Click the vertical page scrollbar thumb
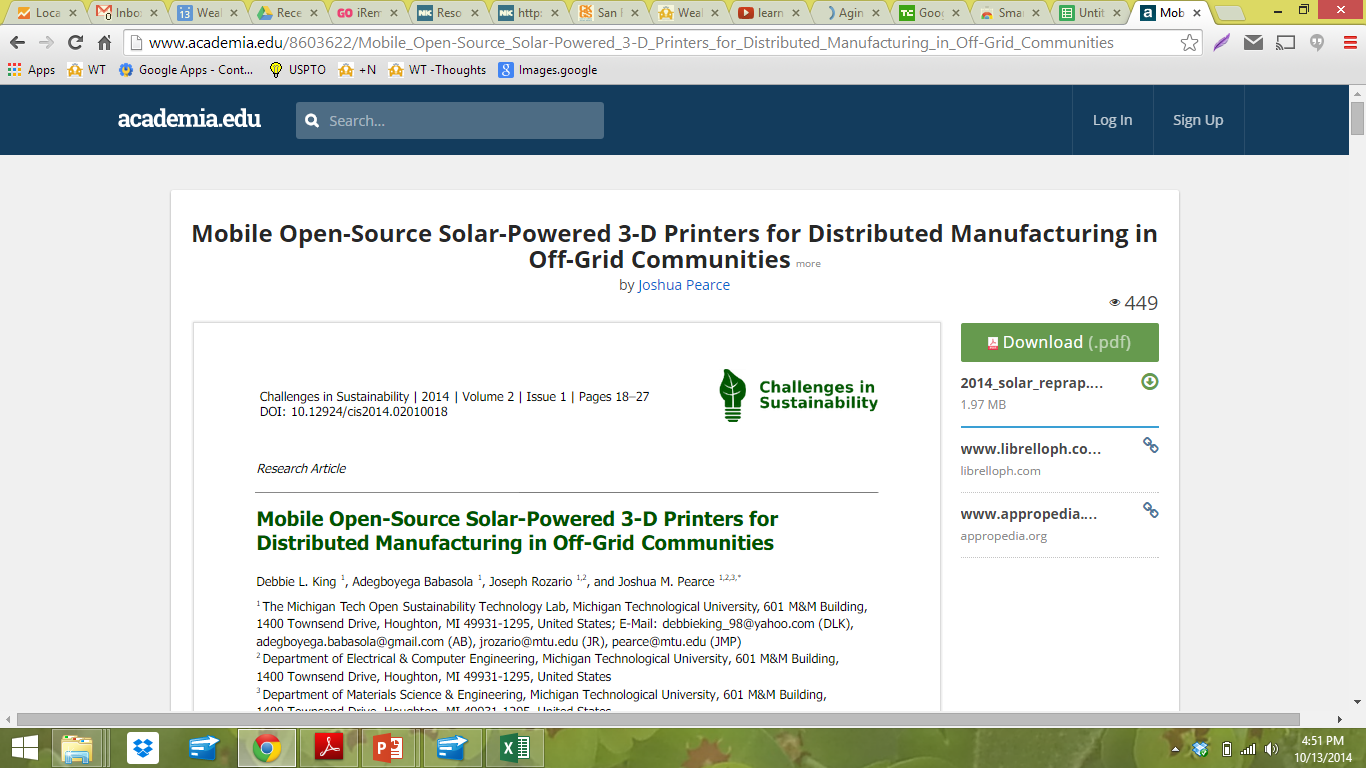 pos(1357,118)
